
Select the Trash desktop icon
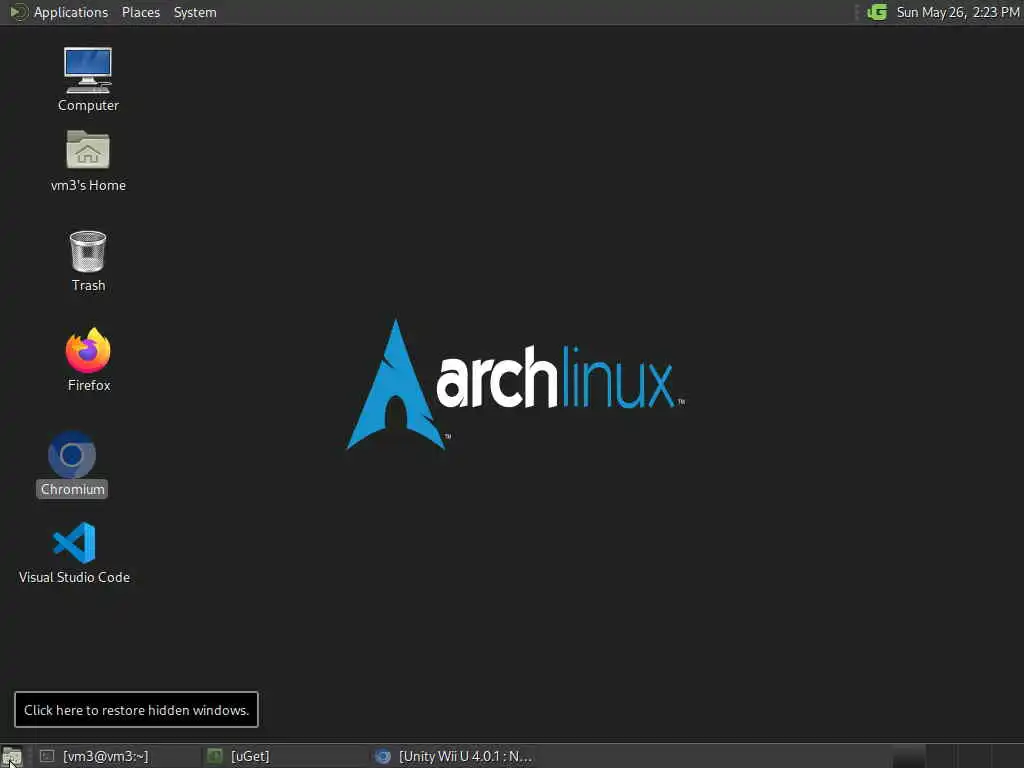(x=88, y=261)
